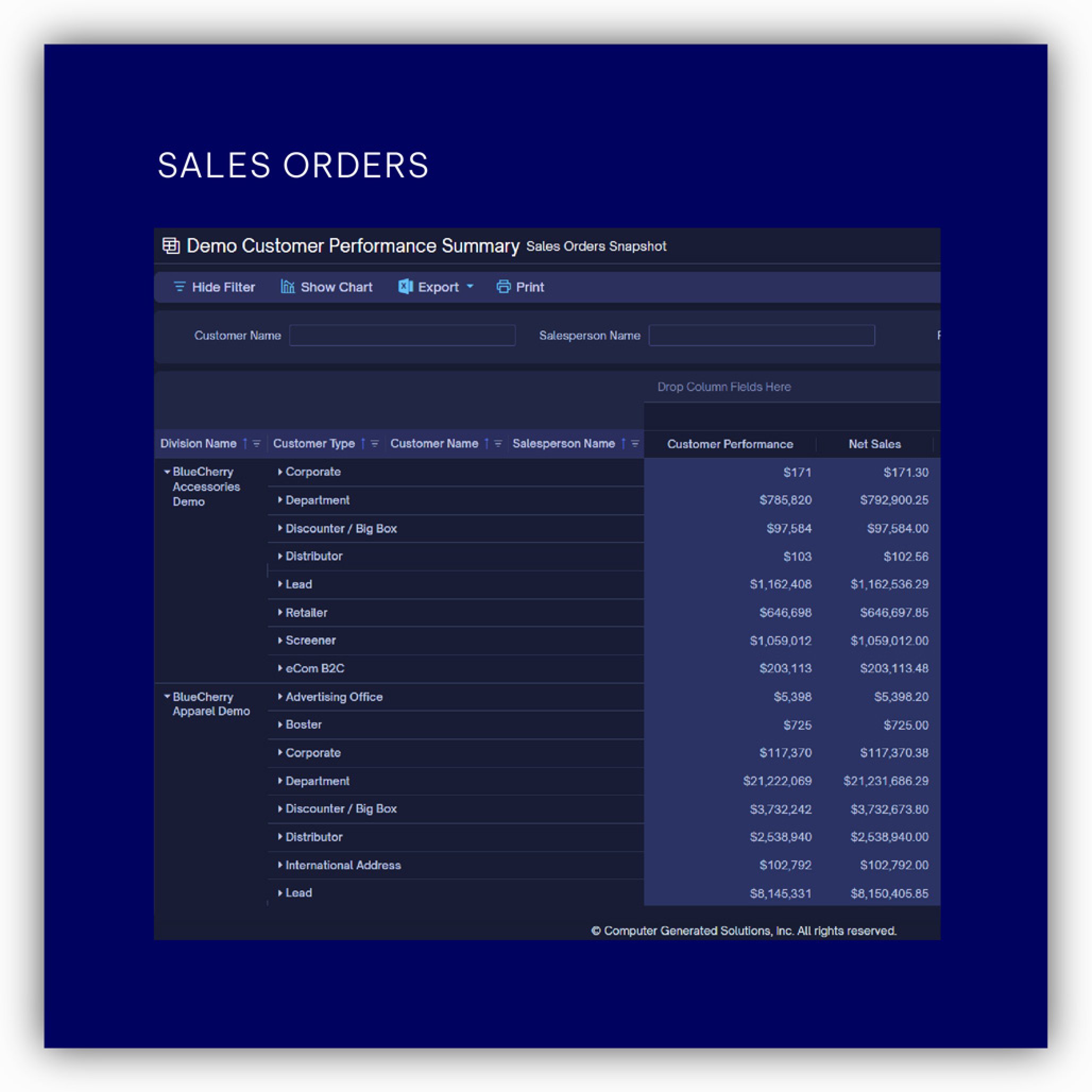
Task: Click the Division Name filter icon
Action: pyautogui.click(x=256, y=443)
